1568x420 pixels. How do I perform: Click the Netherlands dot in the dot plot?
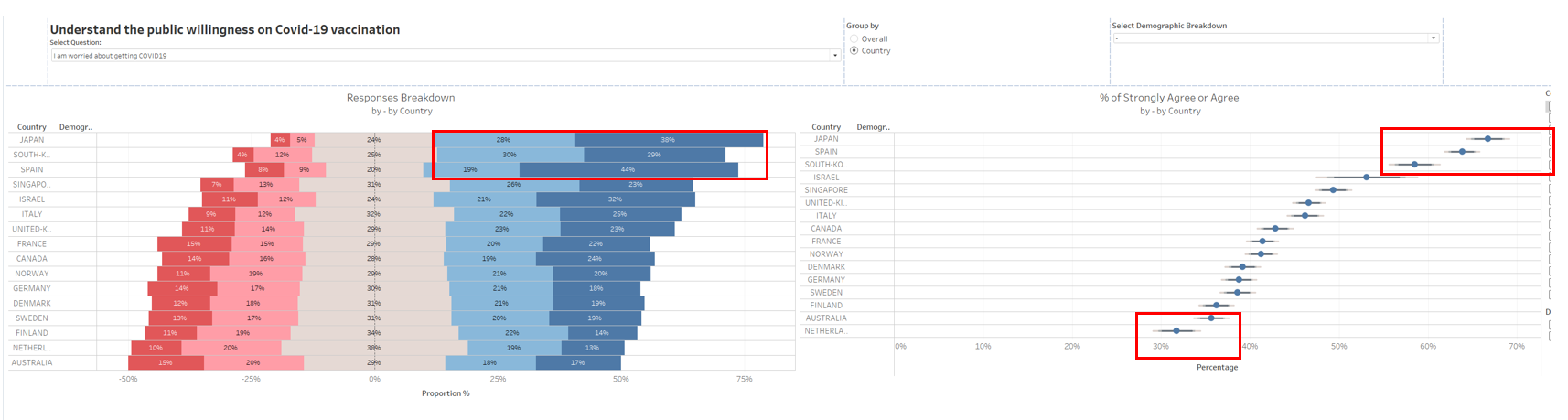[1176, 331]
